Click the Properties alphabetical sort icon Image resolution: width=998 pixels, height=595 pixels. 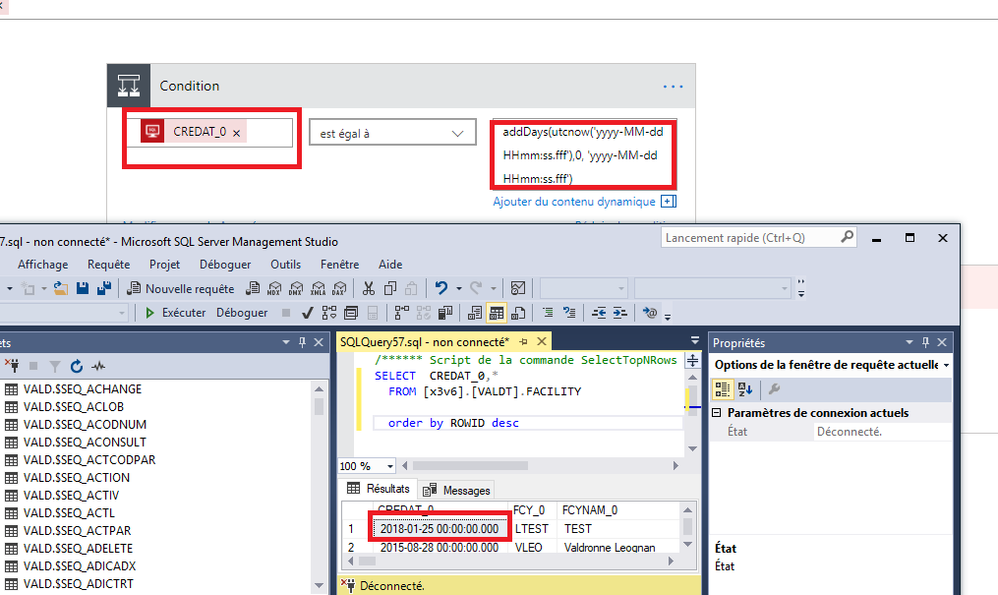click(745, 389)
